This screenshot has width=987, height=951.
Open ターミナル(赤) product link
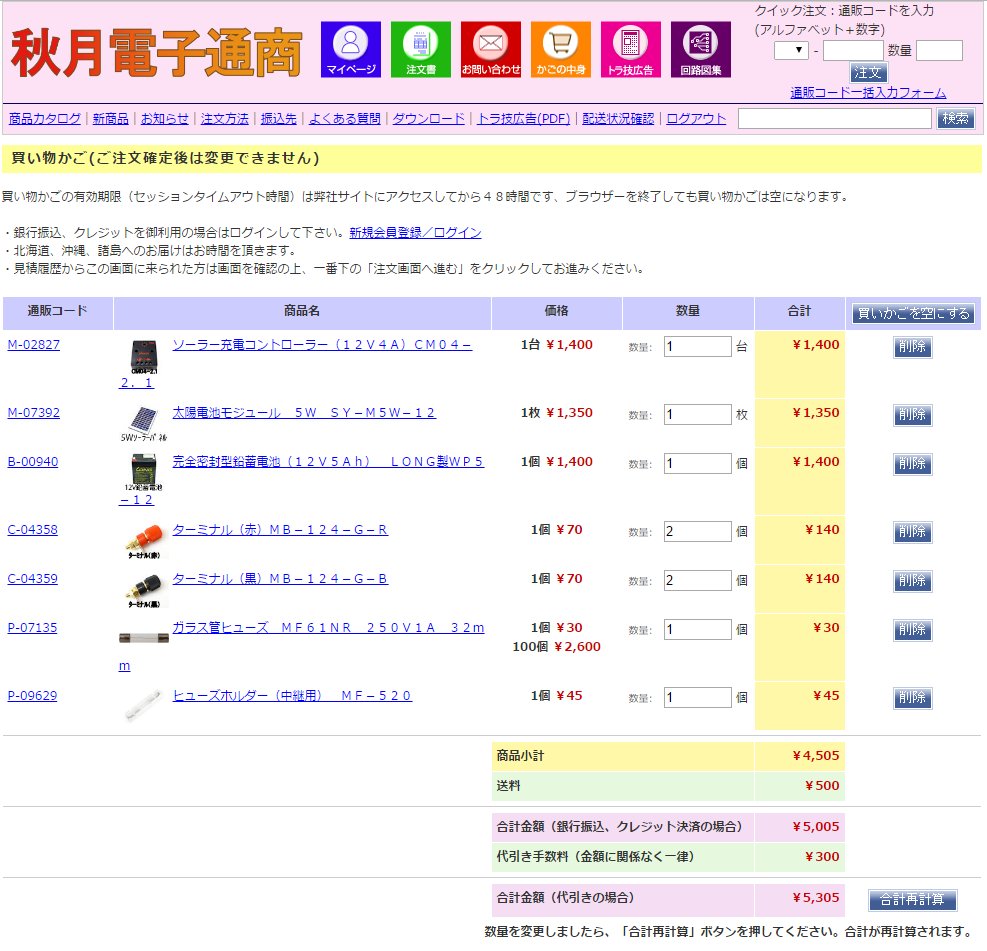click(x=280, y=530)
